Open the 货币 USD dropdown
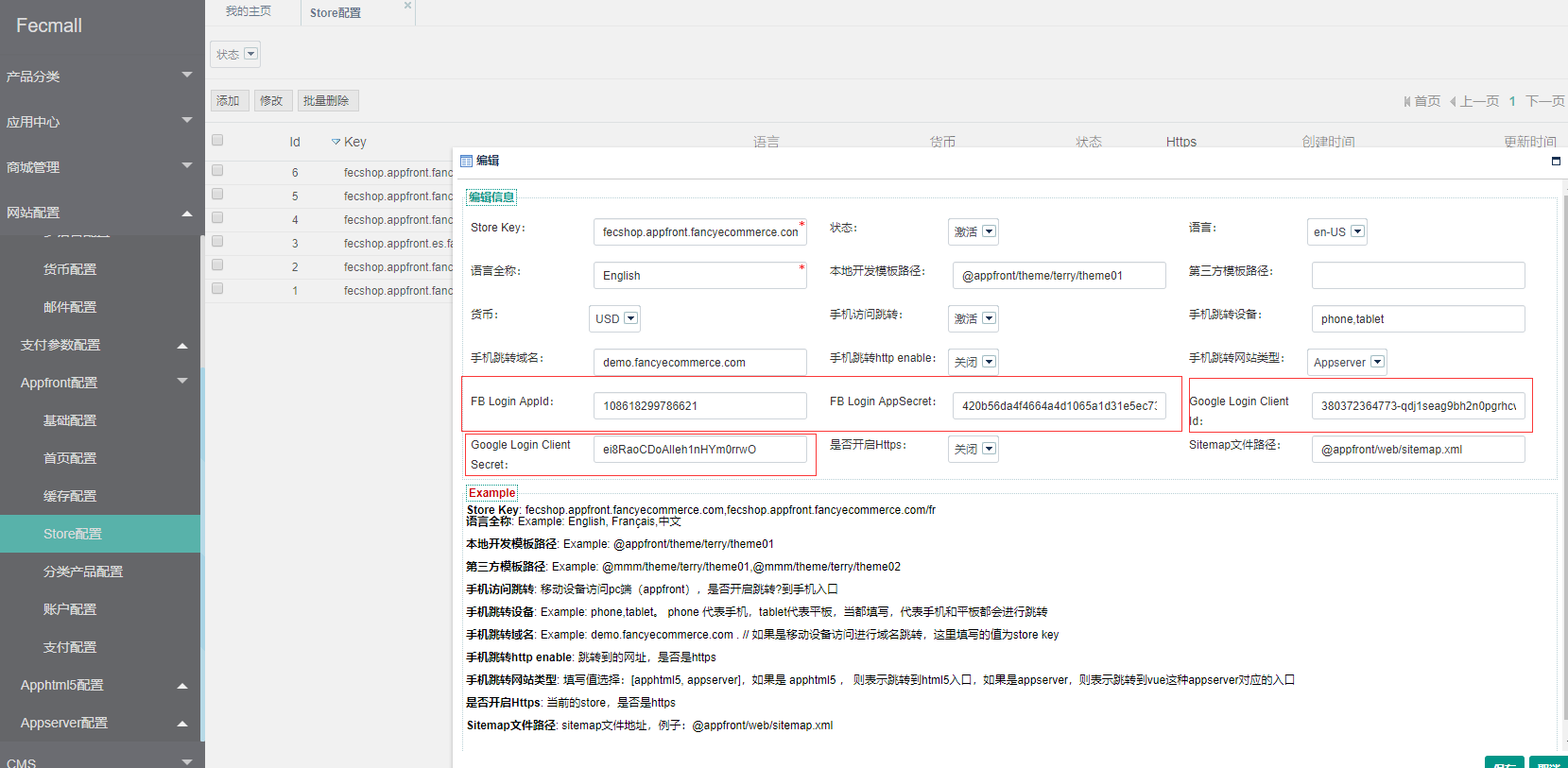 (x=615, y=318)
